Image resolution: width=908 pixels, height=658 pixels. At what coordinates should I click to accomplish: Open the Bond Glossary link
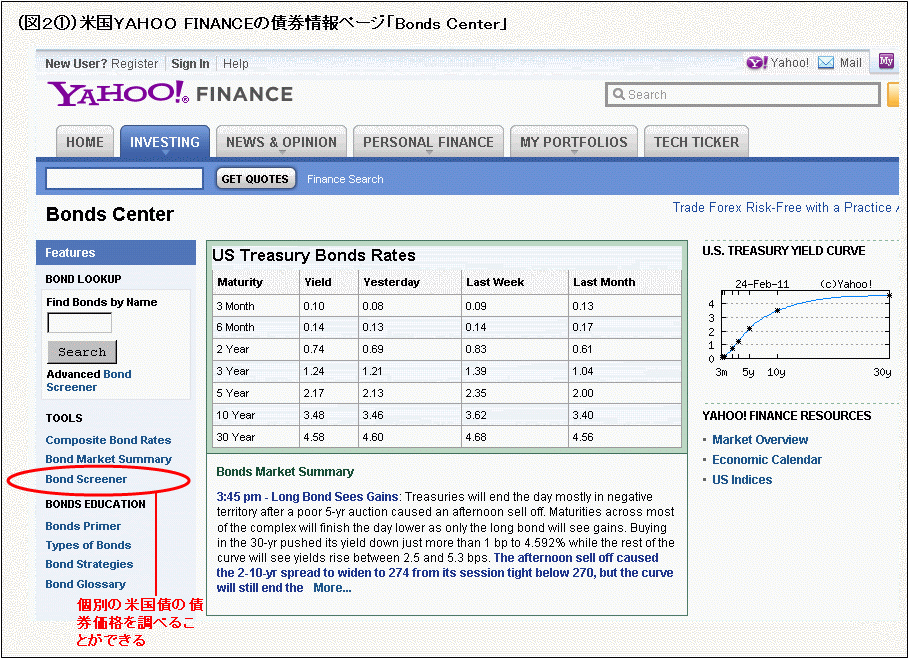[85, 584]
